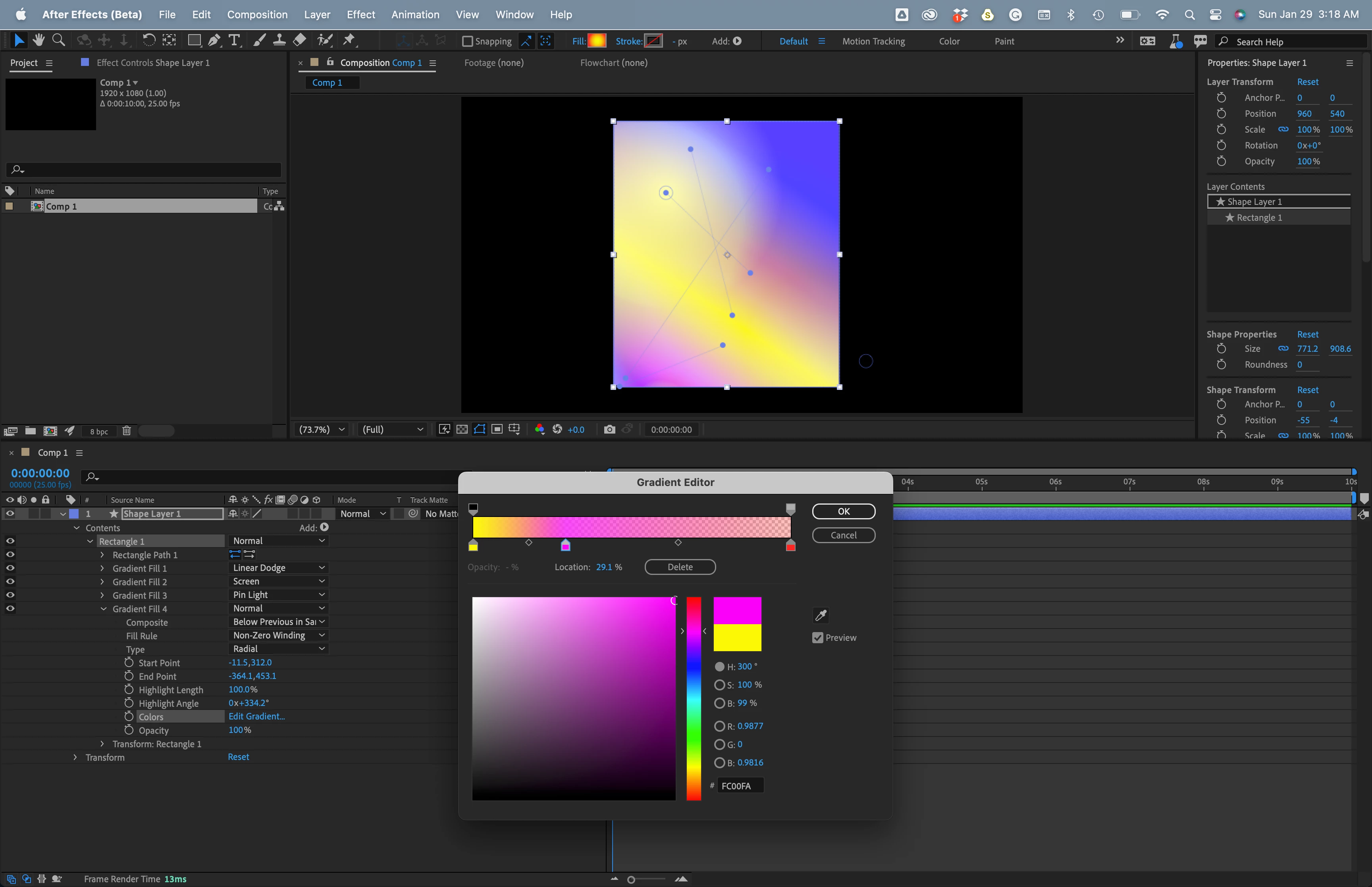Take snapshot with camera icon
Image resolution: width=1372 pixels, height=887 pixels.
click(609, 430)
